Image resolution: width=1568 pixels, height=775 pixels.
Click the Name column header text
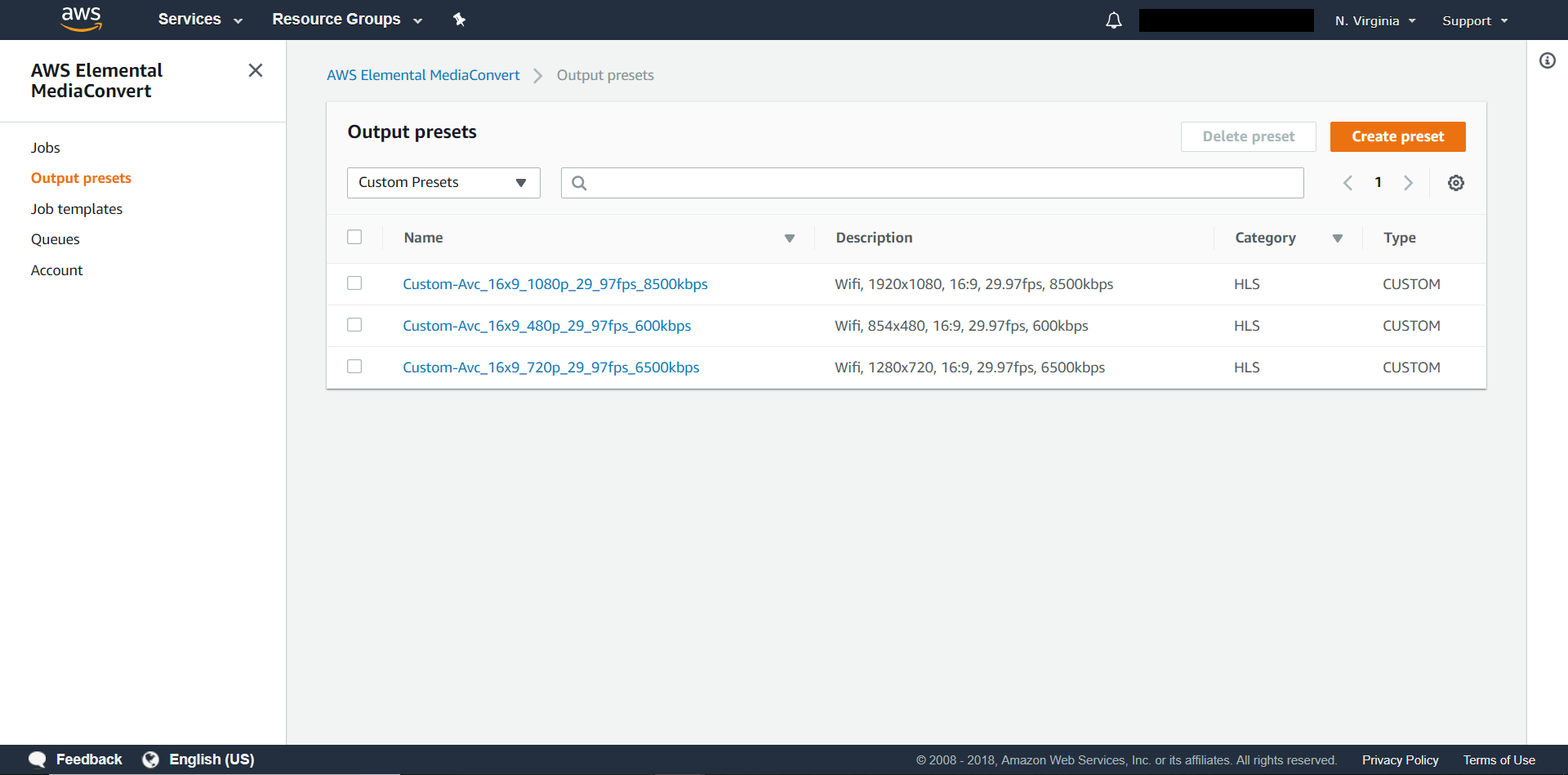424,238
